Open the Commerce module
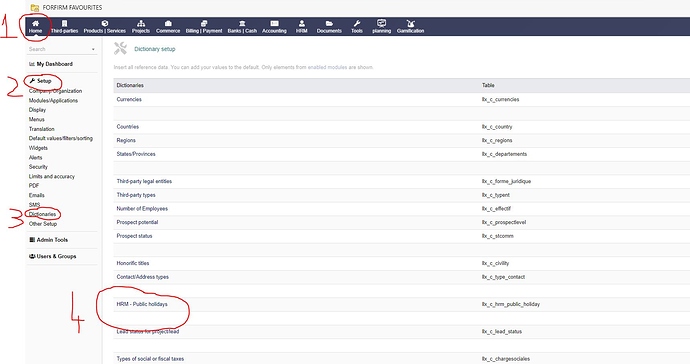This screenshot has height=364, width=690. [x=168, y=27]
